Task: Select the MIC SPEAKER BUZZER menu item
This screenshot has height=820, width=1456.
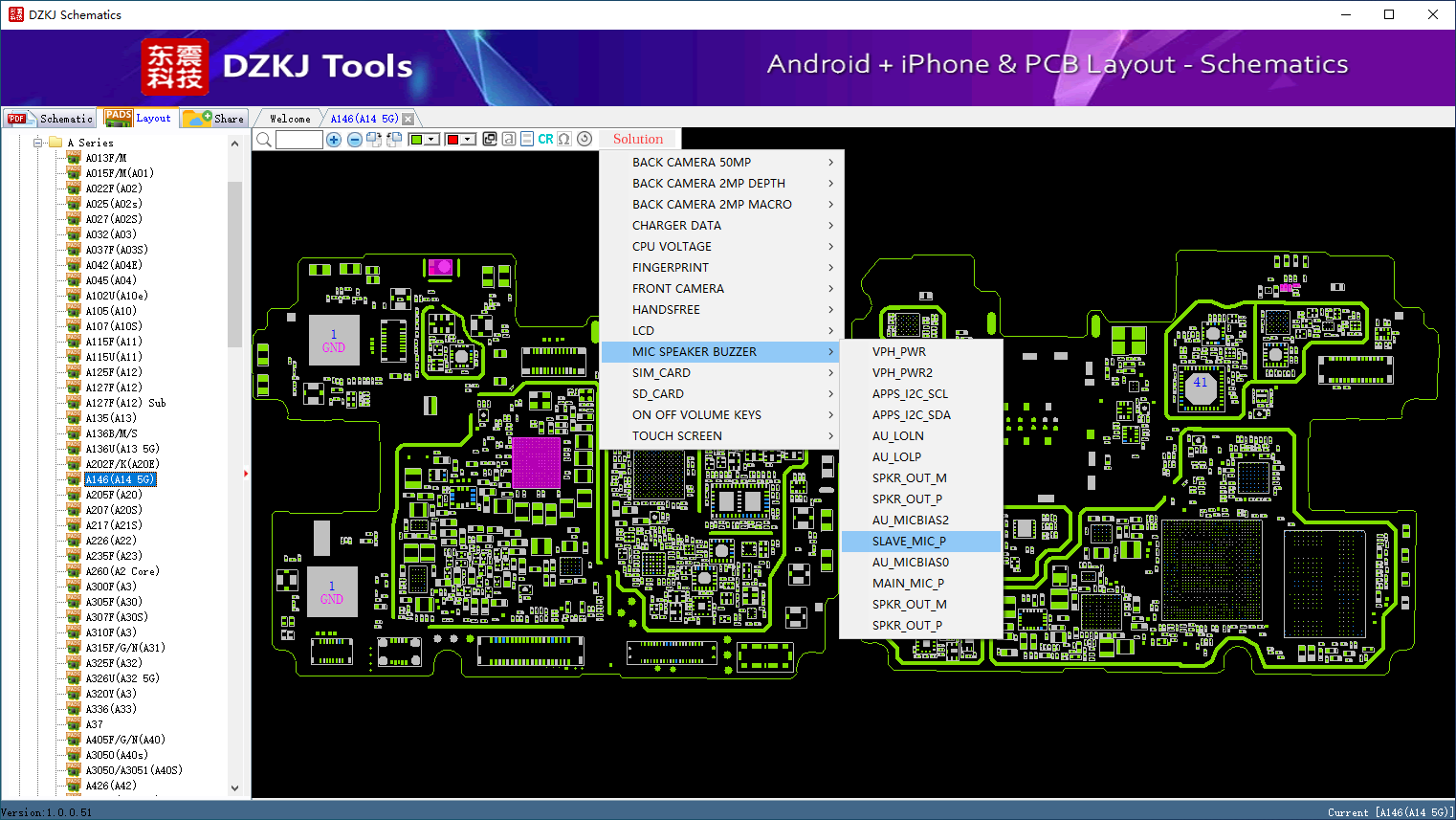Action: (x=722, y=351)
